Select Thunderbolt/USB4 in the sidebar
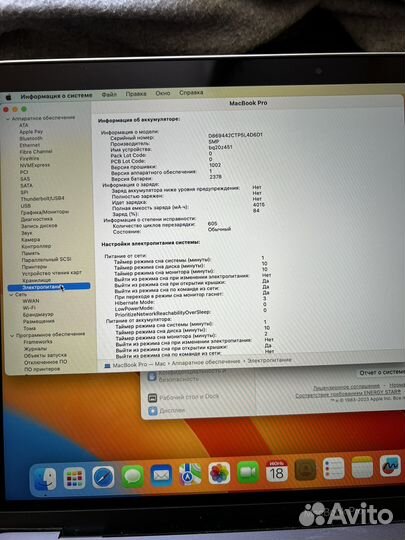 coord(42,199)
